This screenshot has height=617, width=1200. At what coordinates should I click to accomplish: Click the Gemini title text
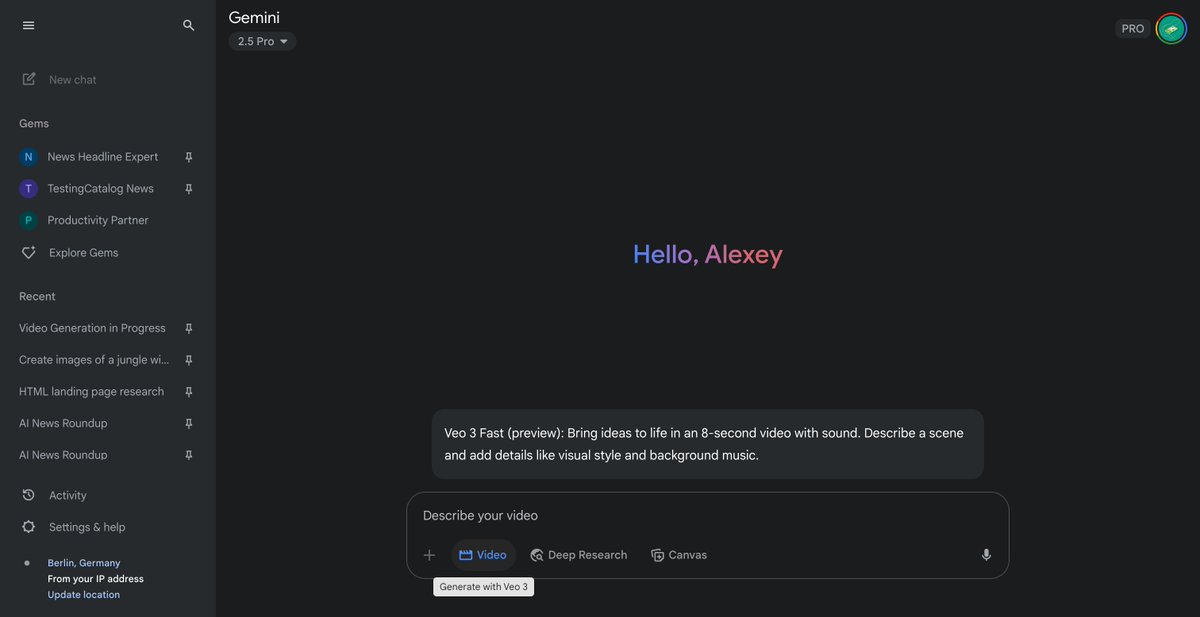coord(254,17)
